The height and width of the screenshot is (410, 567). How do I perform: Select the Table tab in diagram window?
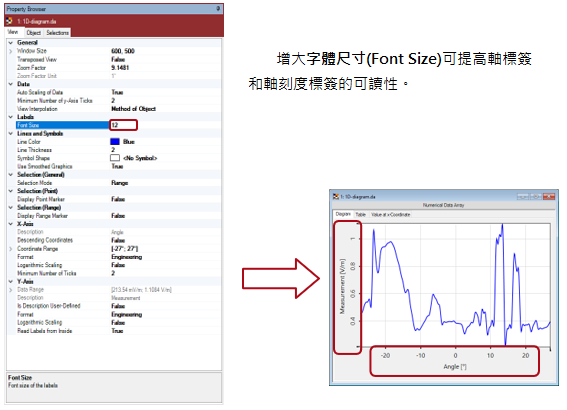361,214
